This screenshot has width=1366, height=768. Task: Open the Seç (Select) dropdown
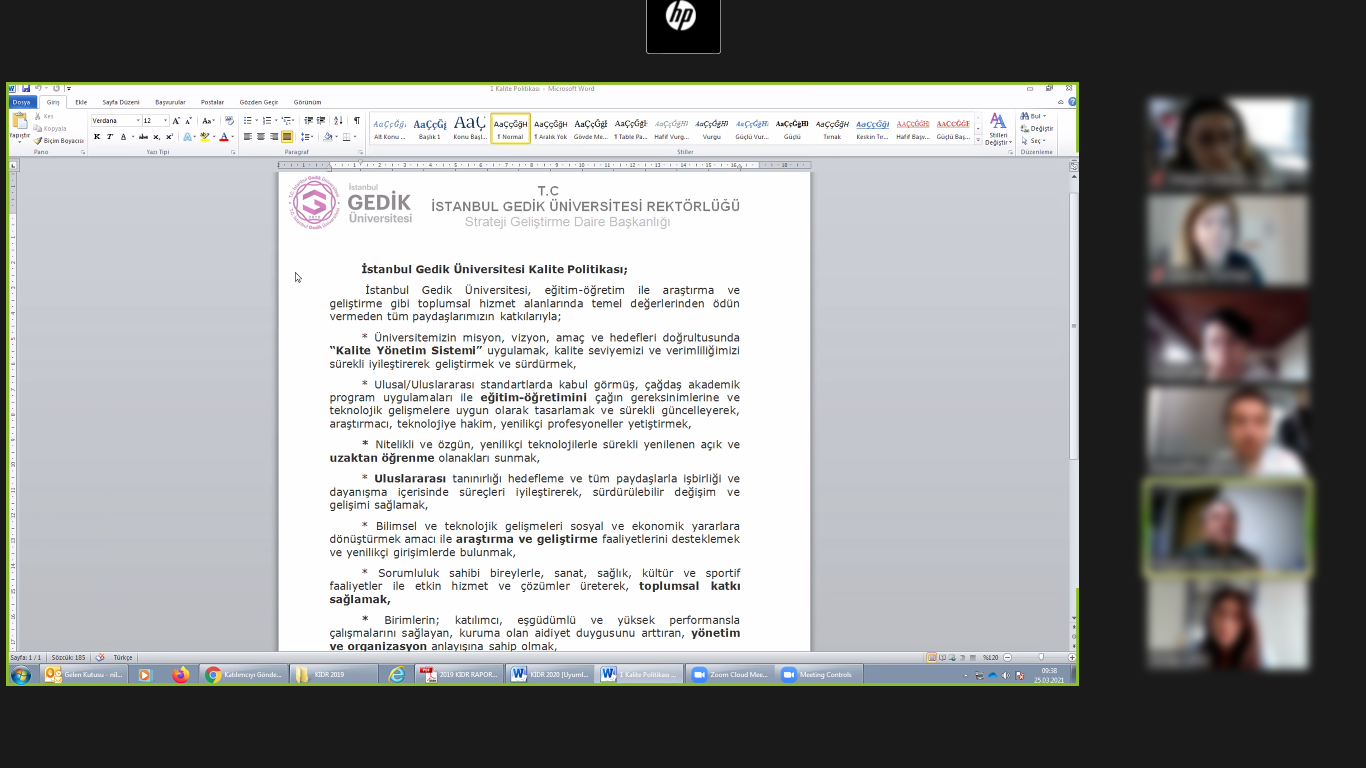(x=1033, y=140)
